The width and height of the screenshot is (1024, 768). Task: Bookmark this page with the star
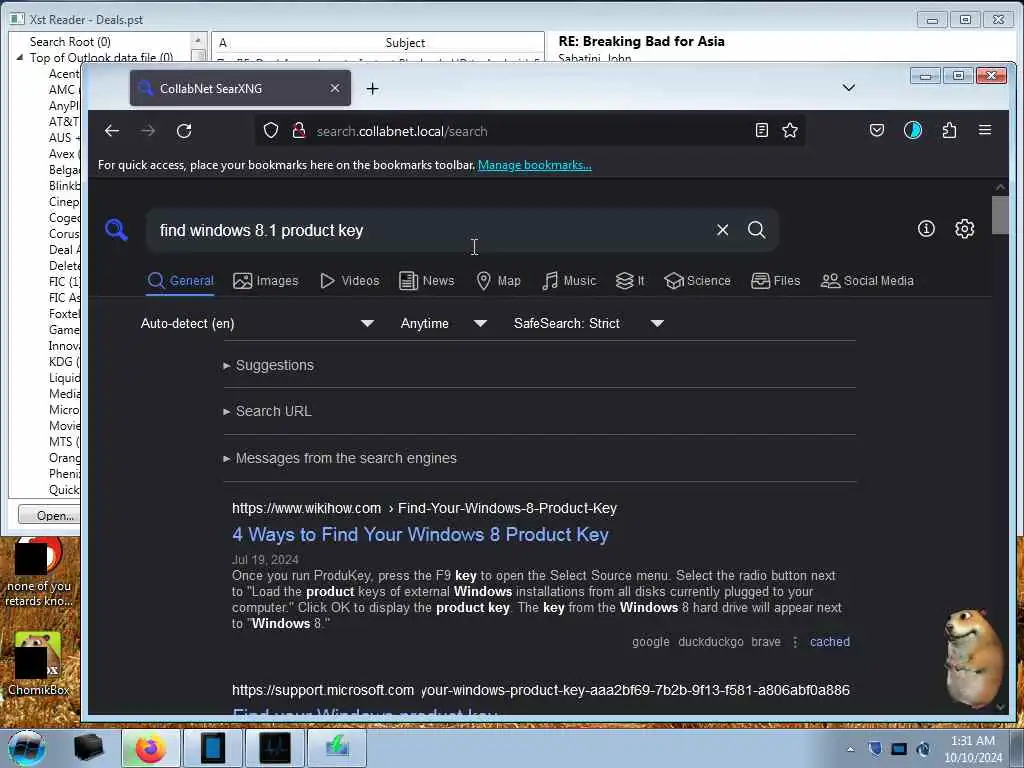click(x=790, y=131)
